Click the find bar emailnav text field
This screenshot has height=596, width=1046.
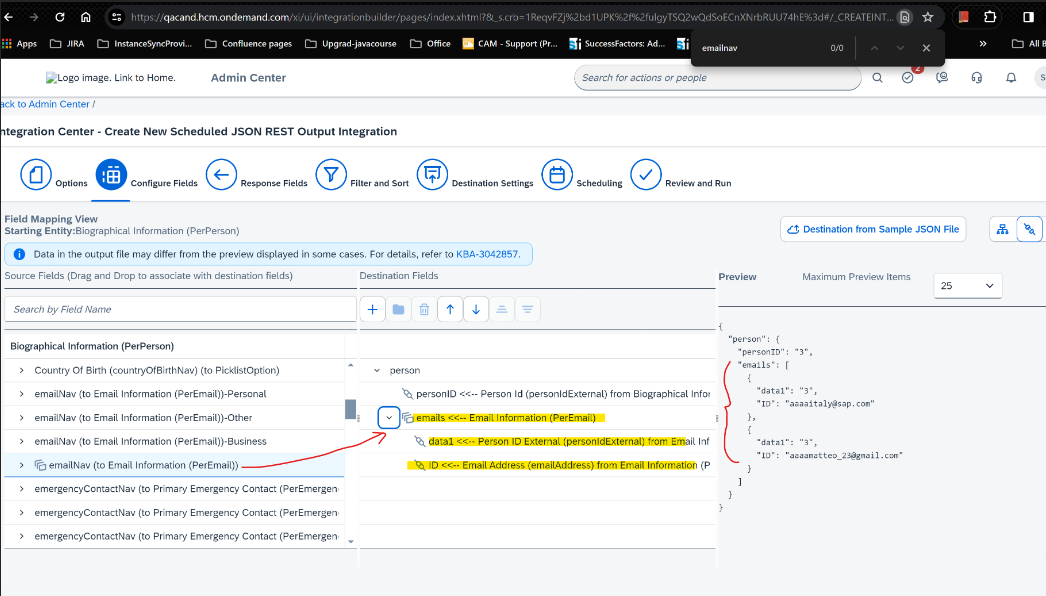pyautogui.click(x=760, y=48)
